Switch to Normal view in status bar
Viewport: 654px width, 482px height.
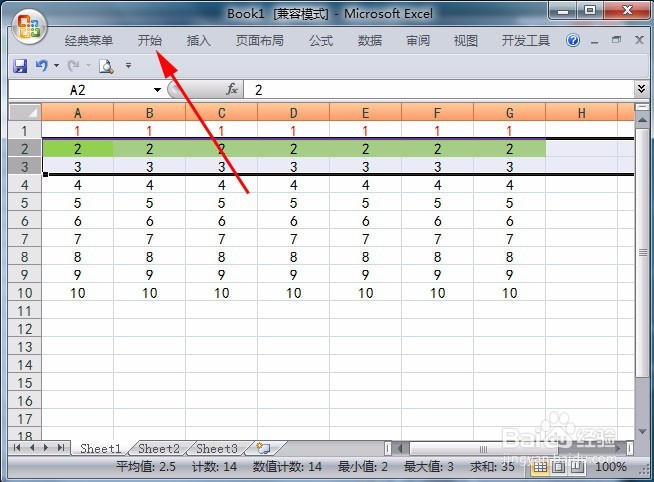click(540, 467)
